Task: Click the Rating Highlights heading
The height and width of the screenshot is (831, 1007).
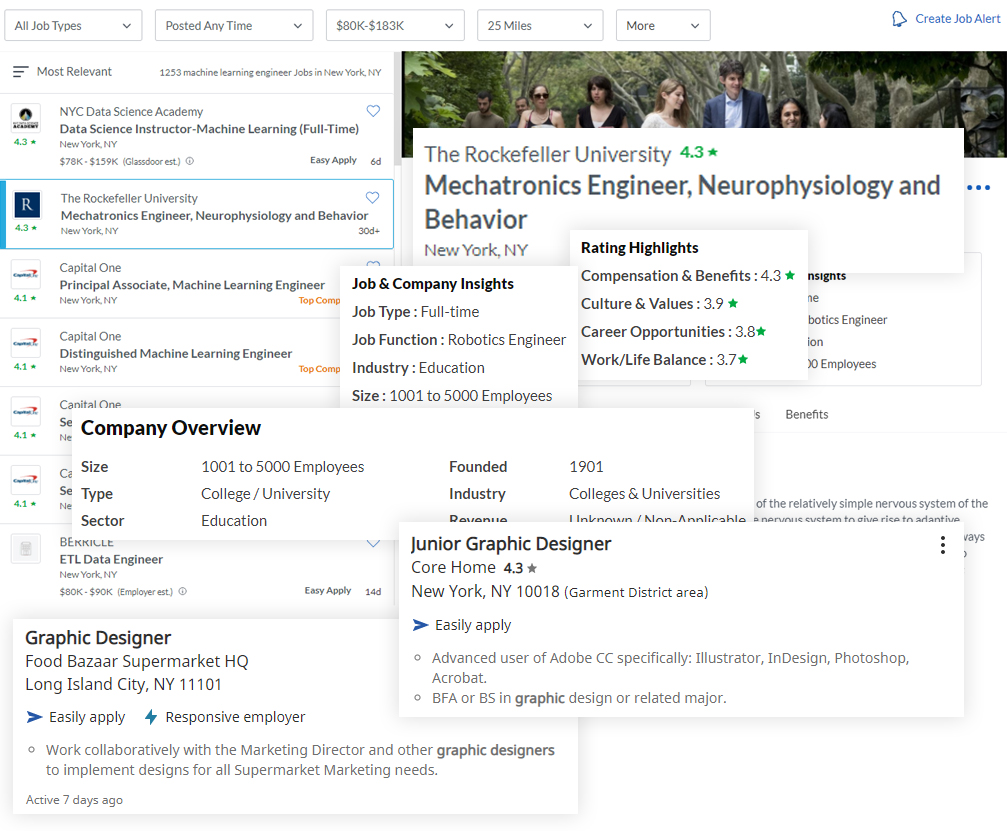Action: 640,248
